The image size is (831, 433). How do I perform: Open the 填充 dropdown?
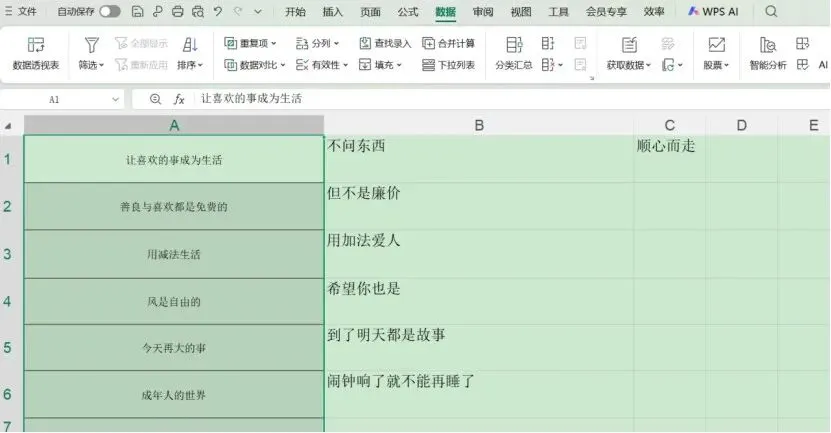pyautogui.click(x=381, y=65)
